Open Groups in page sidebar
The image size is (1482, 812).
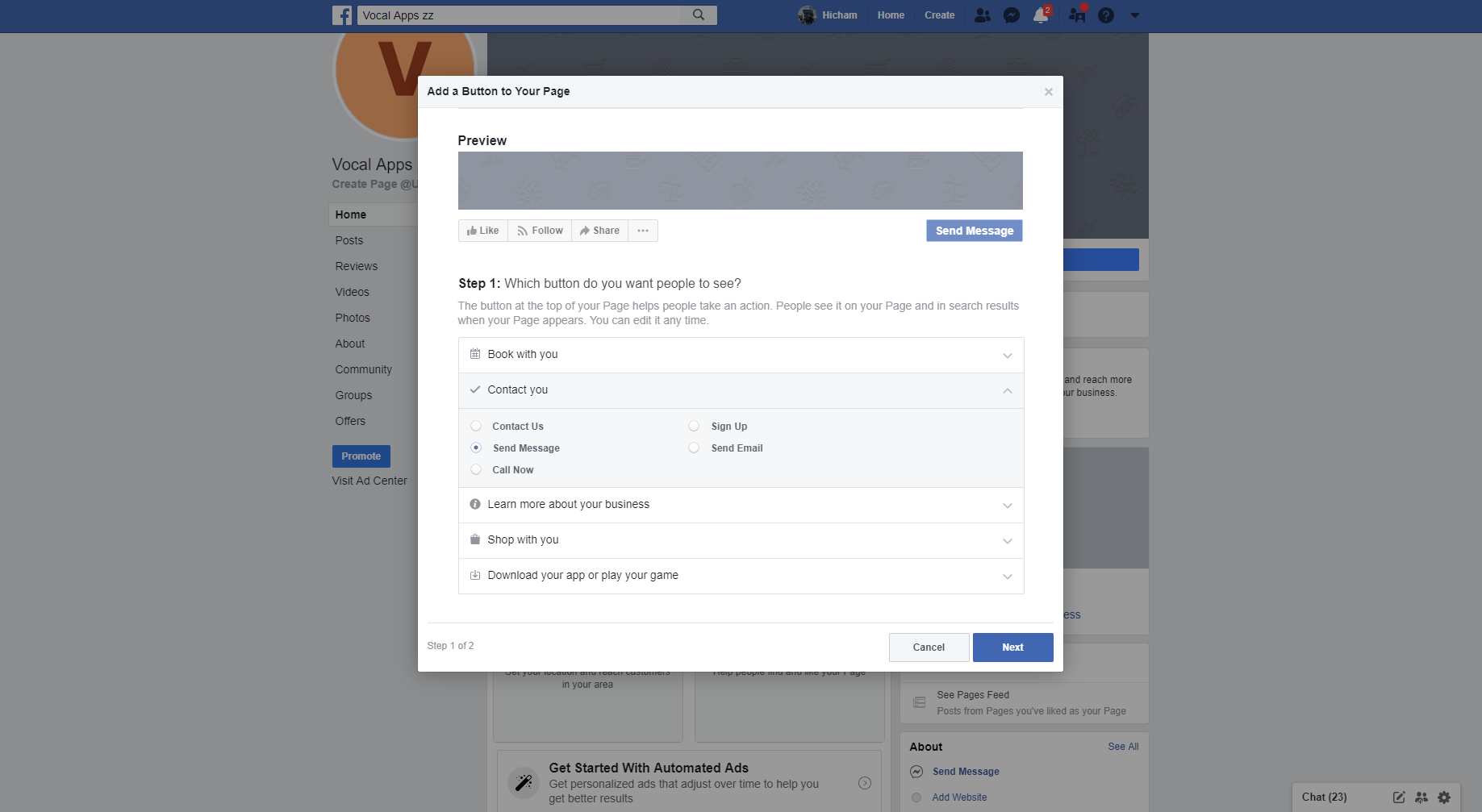(353, 395)
